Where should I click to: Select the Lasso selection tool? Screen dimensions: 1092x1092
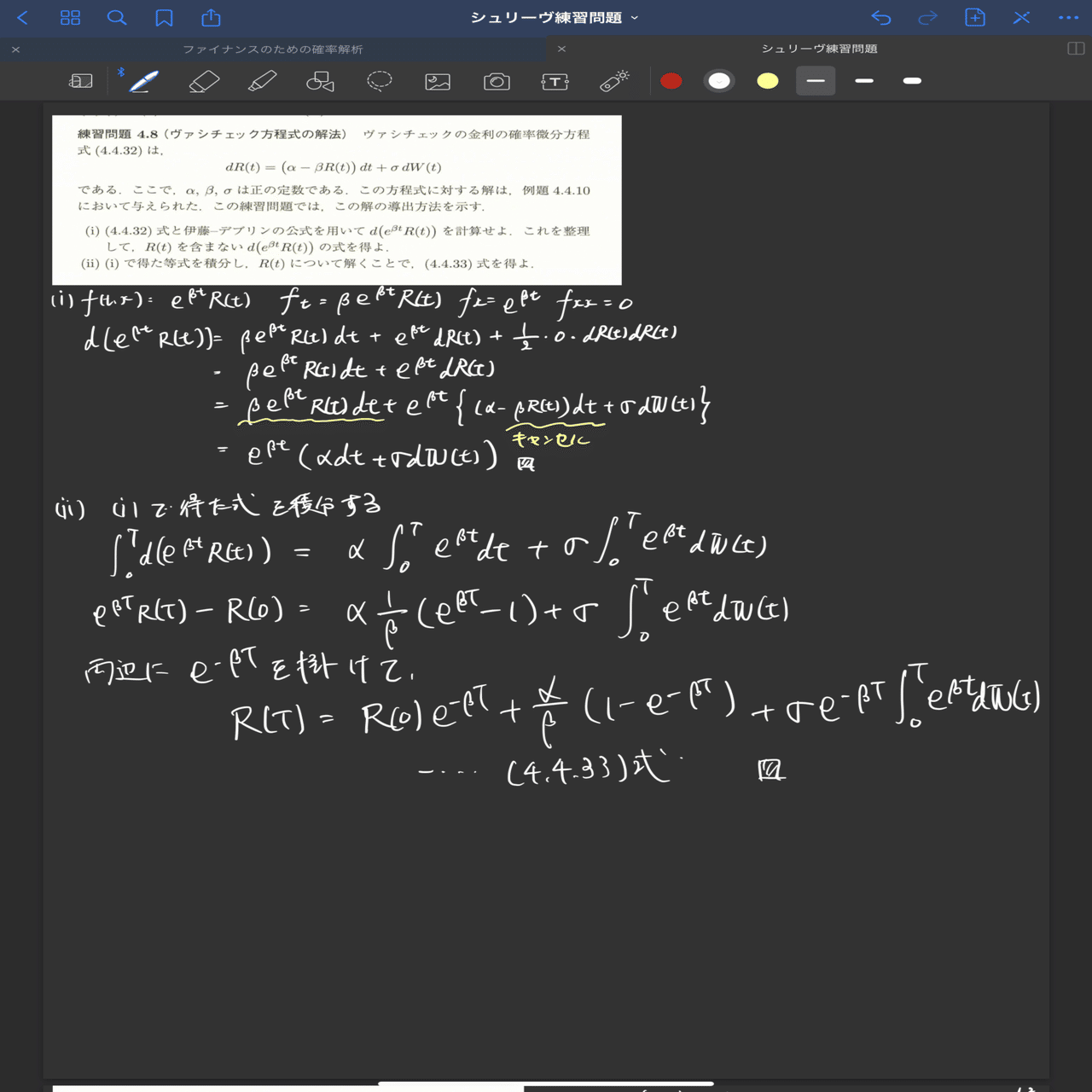(380, 81)
